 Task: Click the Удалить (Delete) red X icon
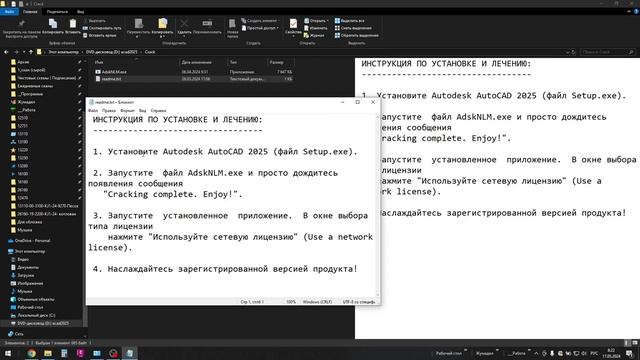(184, 24)
